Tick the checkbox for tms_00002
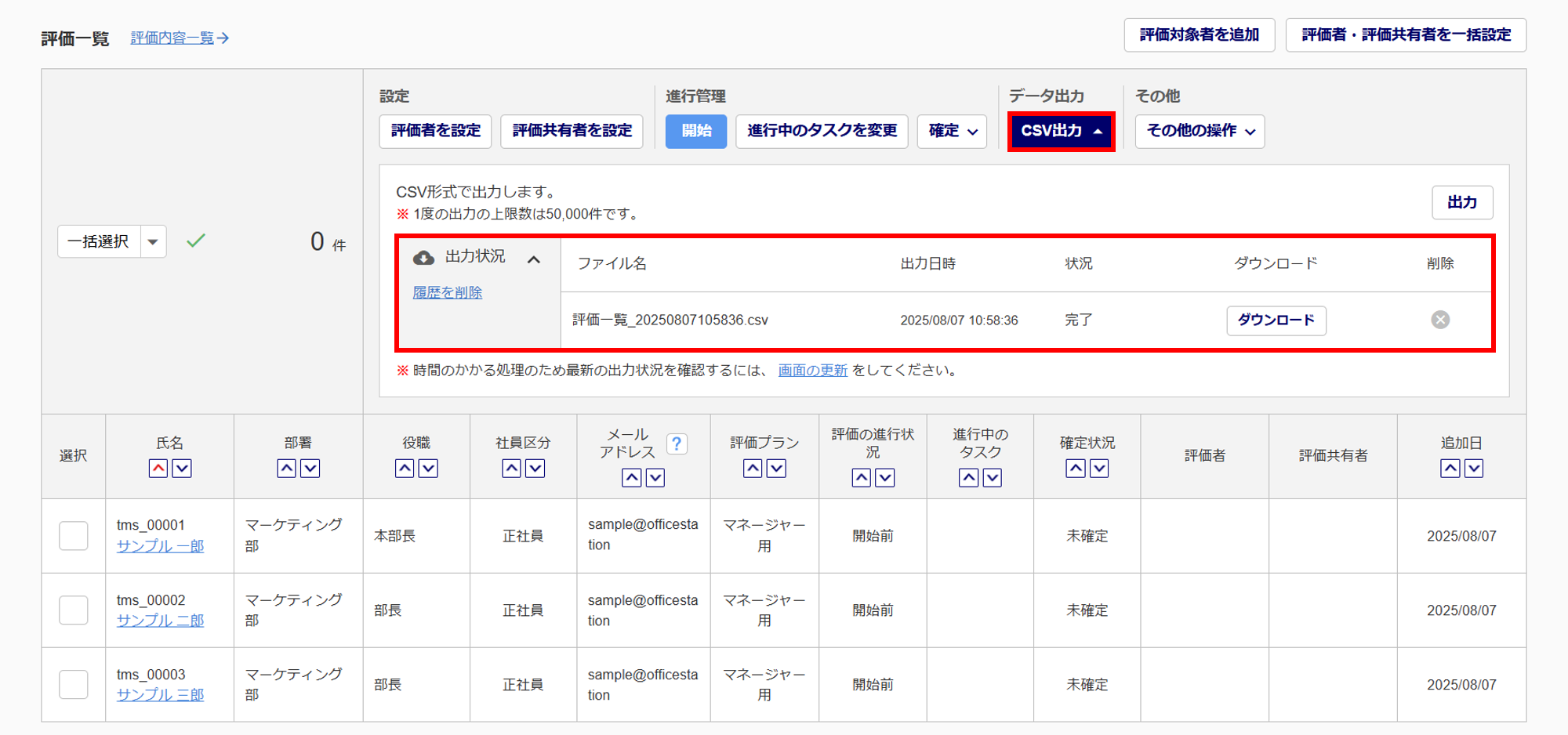The height and width of the screenshot is (735, 1568). click(74, 610)
